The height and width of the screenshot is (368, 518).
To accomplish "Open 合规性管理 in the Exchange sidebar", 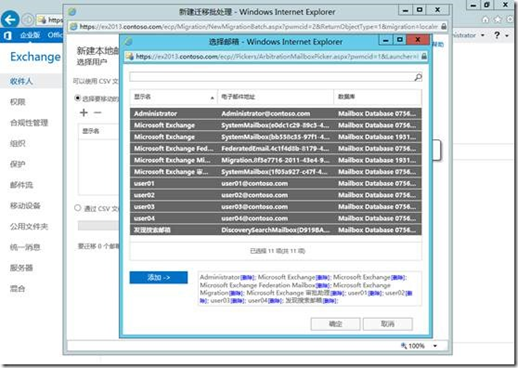I will pyautogui.click(x=29, y=123).
